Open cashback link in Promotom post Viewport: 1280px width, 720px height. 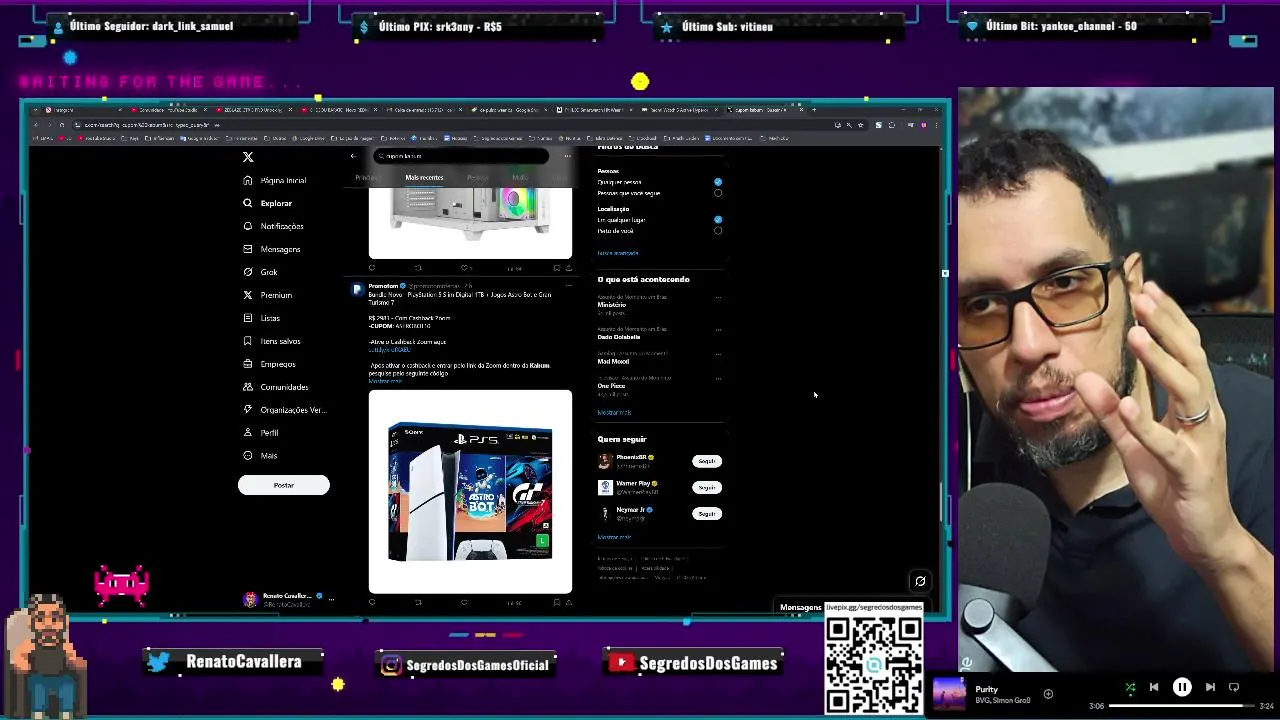390,350
